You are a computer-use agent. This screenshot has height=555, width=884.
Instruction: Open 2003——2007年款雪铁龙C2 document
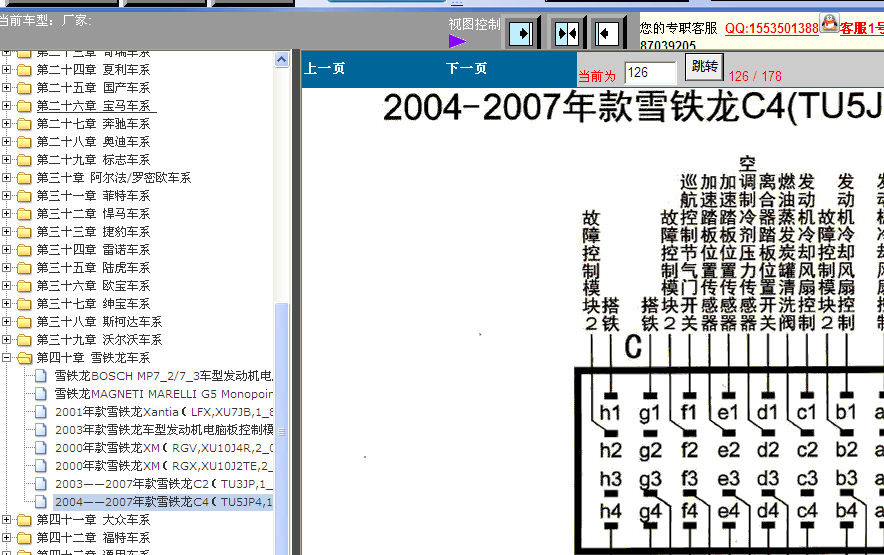click(163, 484)
